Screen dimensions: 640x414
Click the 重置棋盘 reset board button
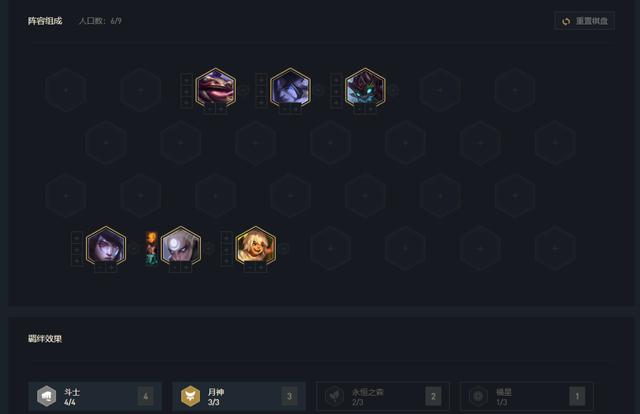click(584, 21)
